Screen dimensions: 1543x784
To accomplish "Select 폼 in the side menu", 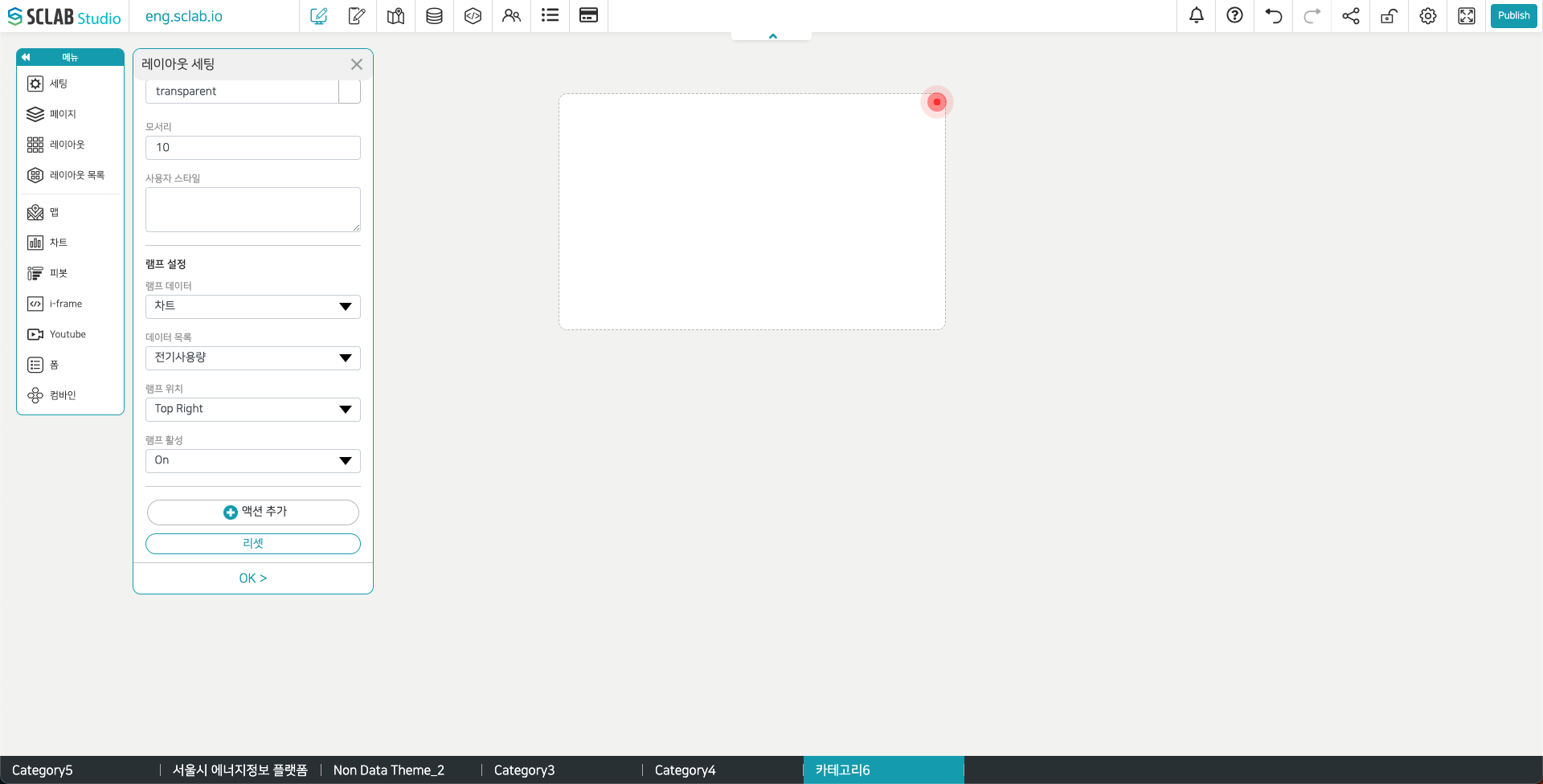I will pyautogui.click(x=70, y=365).
